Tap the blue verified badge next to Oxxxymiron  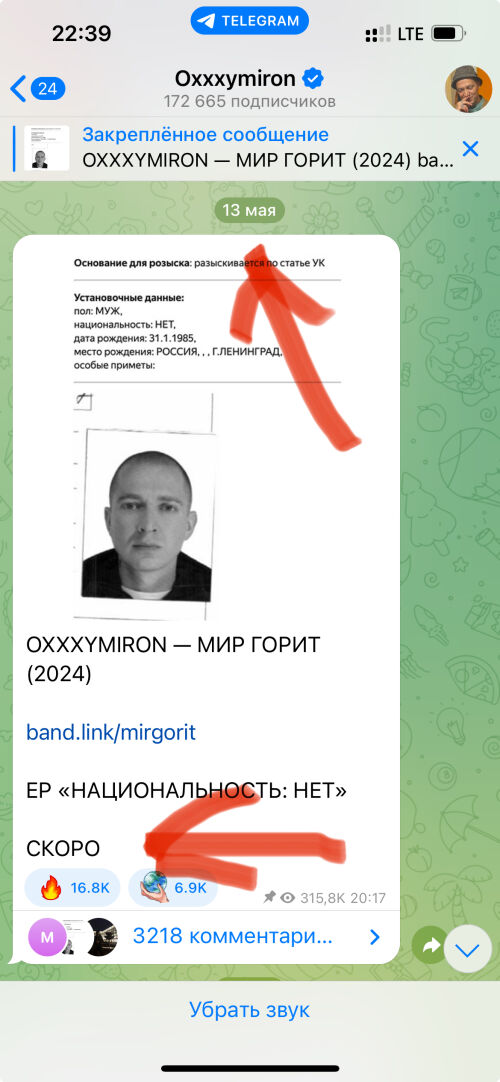[314, 78]
